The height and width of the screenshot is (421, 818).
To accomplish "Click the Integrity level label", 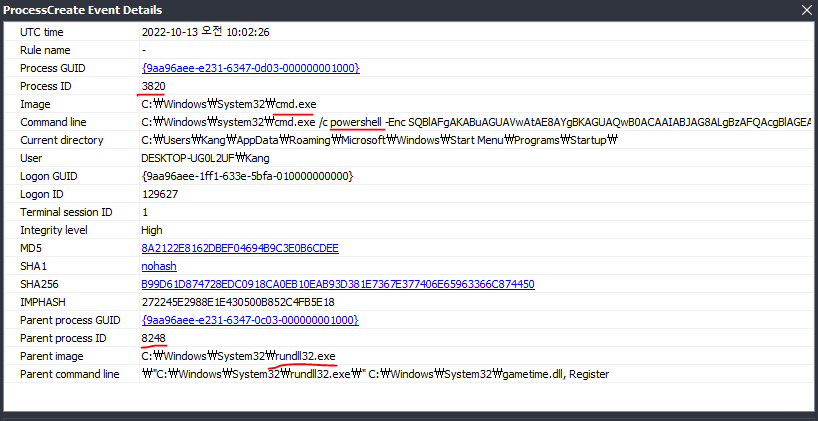I will (x=54, y=230).
